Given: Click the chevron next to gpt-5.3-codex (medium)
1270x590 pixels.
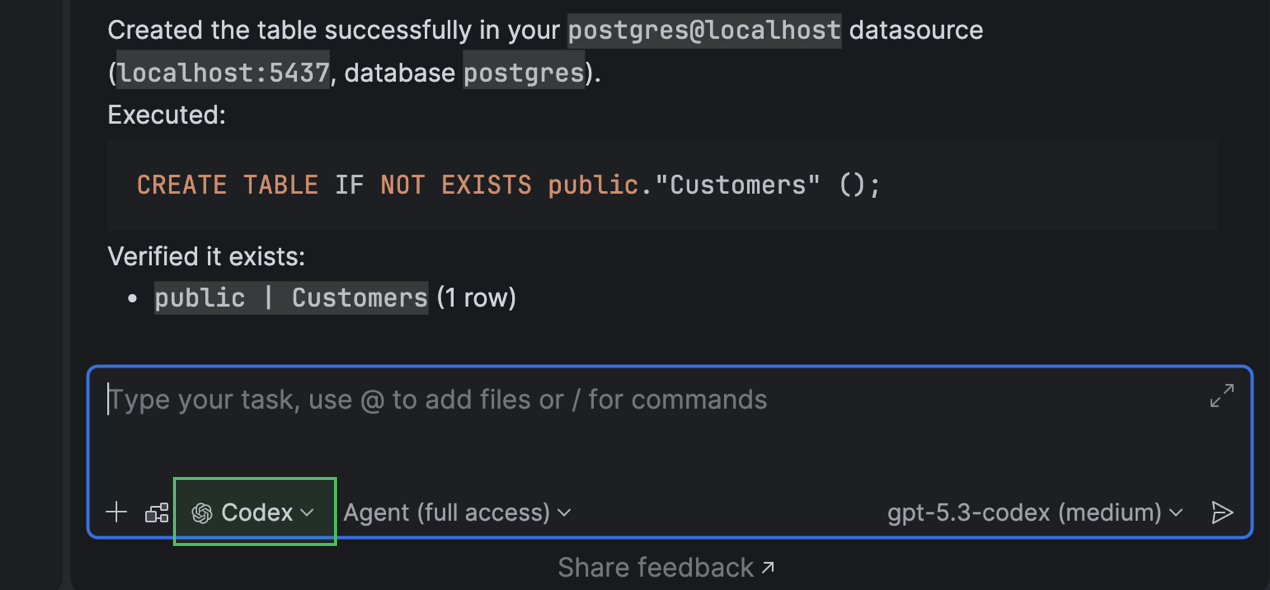Looking at the screenshot, I should point(1176,513).
